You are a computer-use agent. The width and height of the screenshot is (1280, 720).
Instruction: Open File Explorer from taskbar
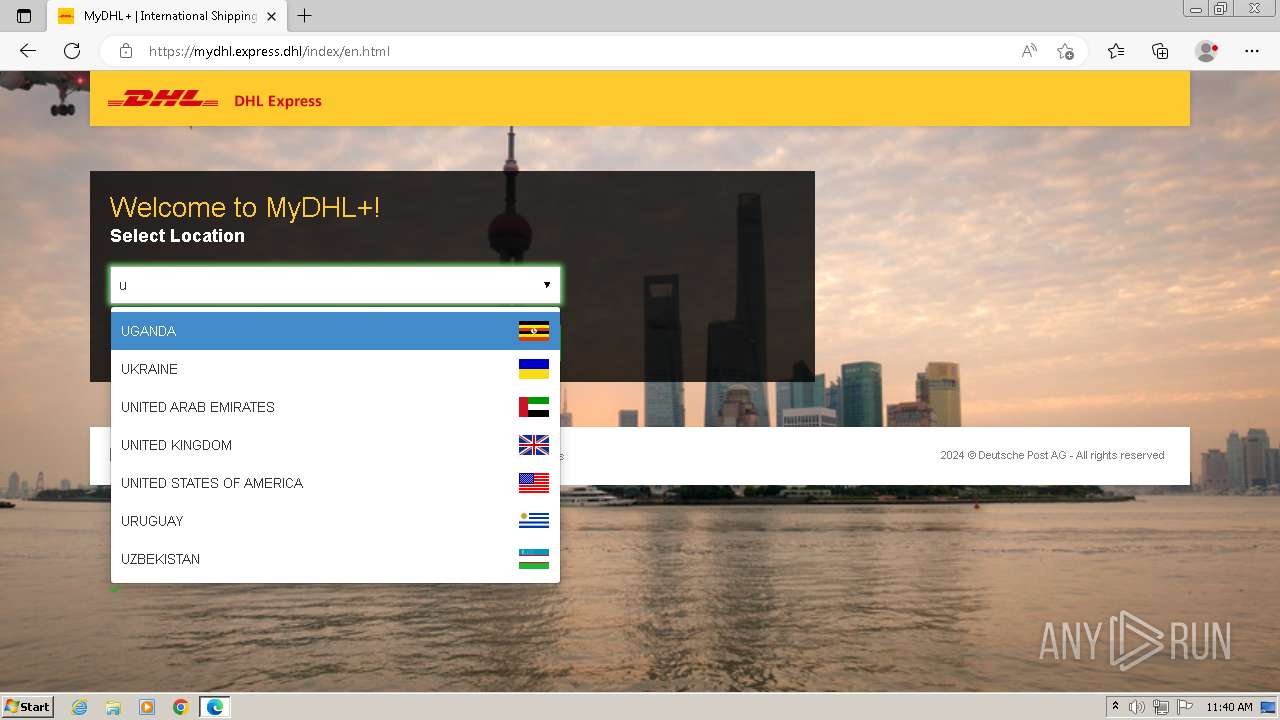(x=113, y=707)
